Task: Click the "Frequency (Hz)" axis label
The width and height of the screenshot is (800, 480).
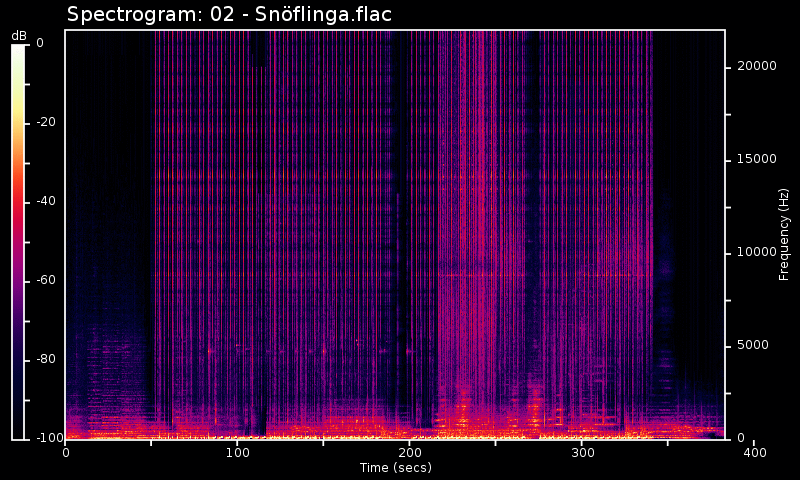Action: point(785,234)
